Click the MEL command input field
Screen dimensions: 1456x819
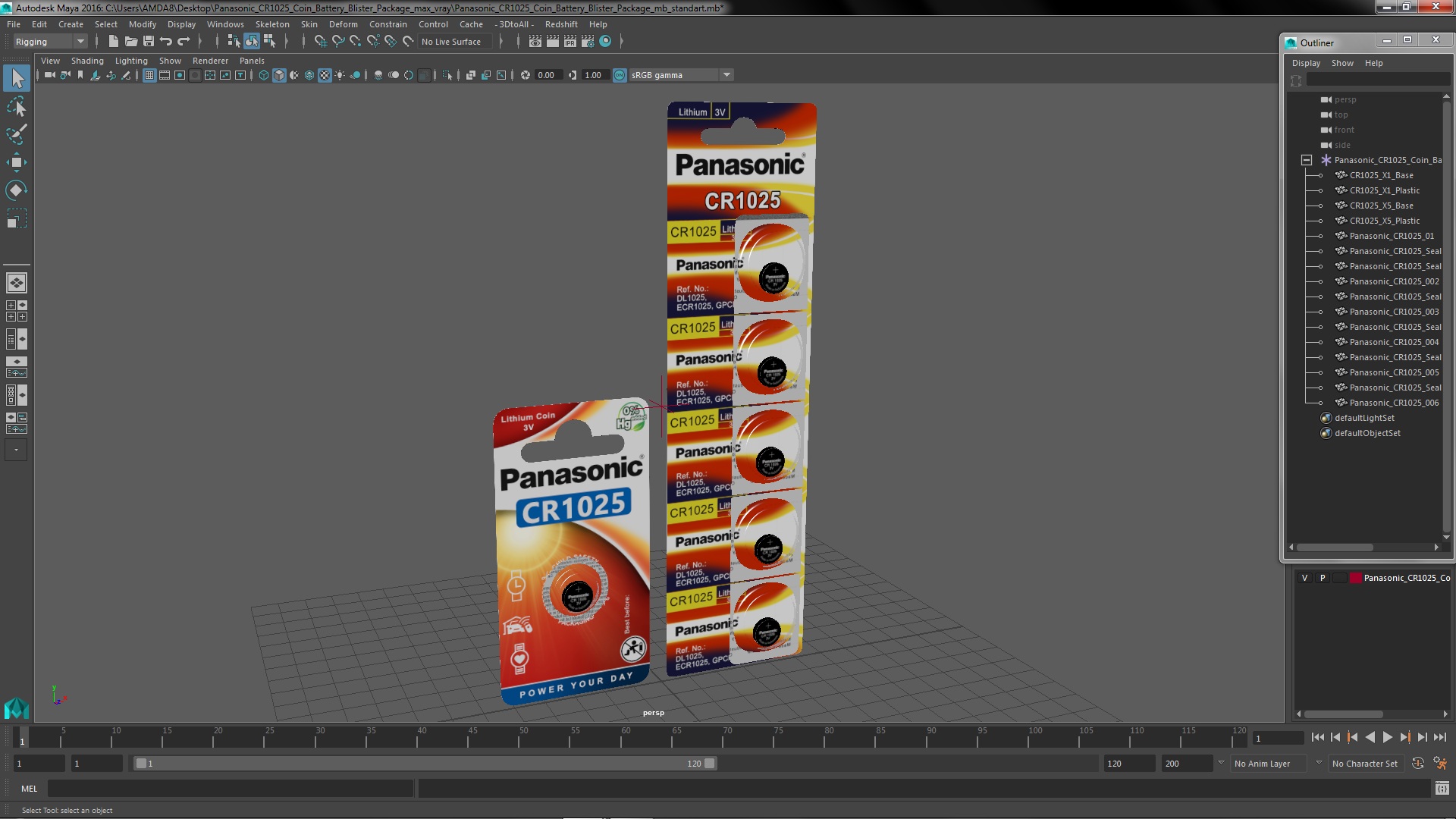click(231, 789)
